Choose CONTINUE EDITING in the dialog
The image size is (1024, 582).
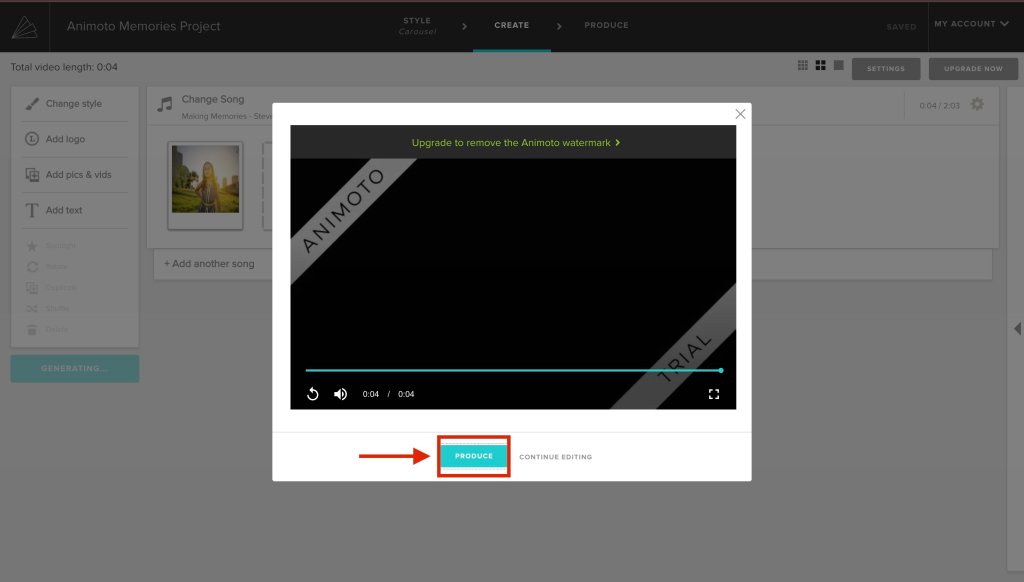(555, 457)
